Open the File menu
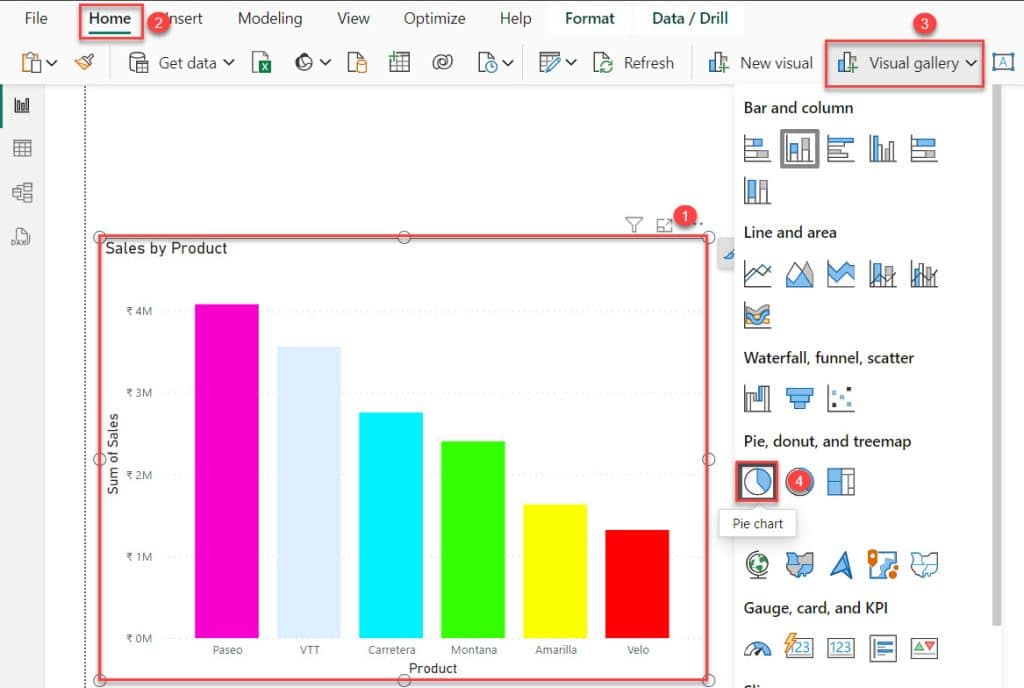The width and height of the screenshot is (1024, 688). click(36, 18)
